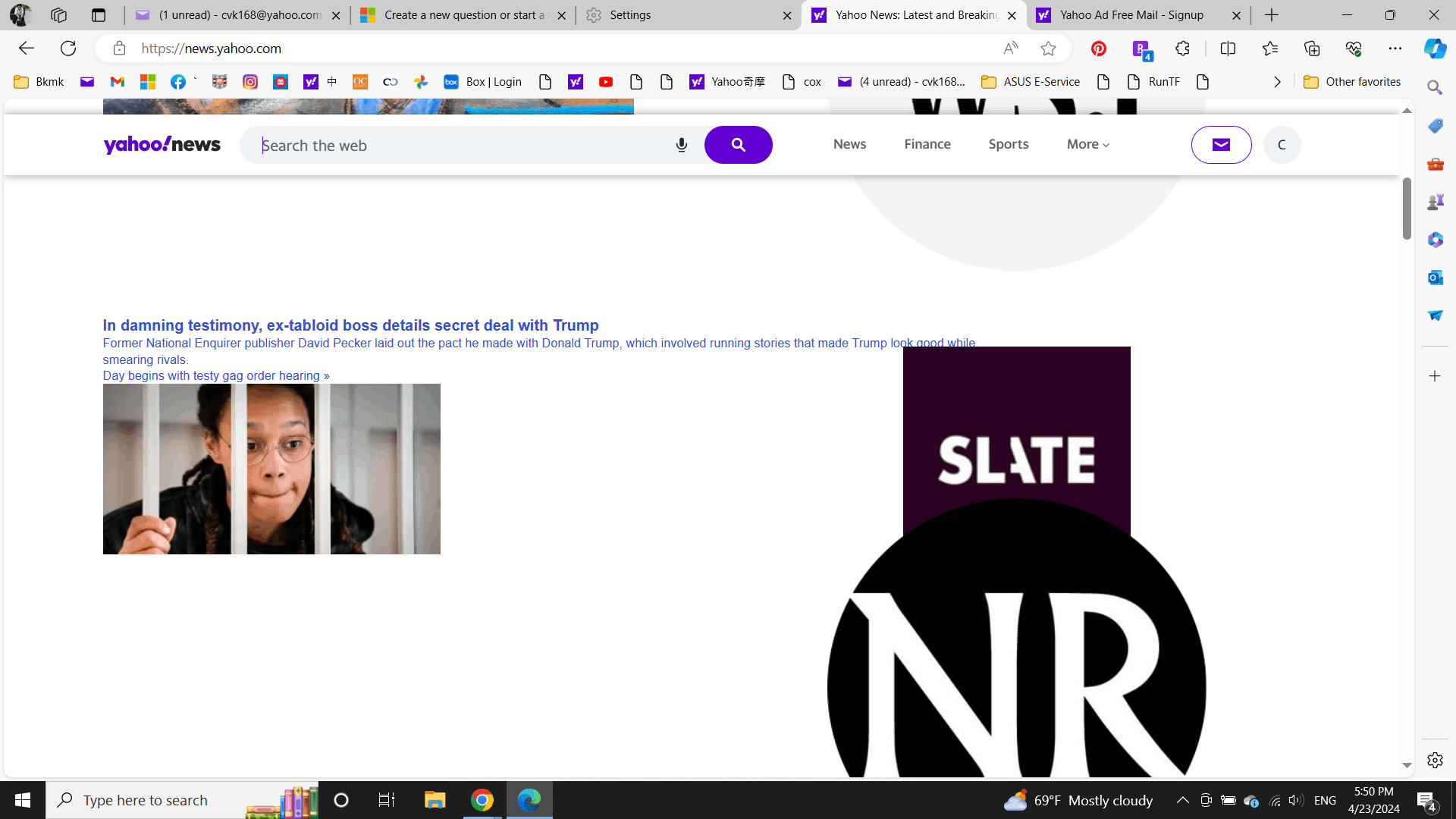Open the ex-tabloid boss Trump headline
1456x819 pixels.
pos(350,325)
